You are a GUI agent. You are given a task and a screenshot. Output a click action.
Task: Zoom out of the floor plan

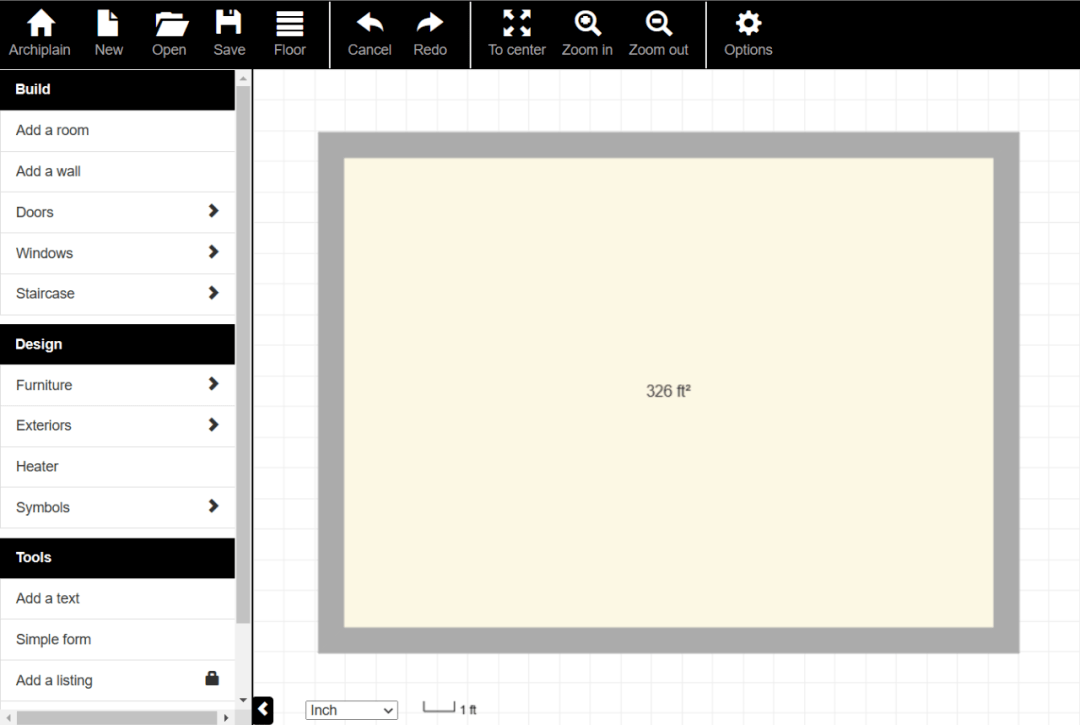pos(658,33)
